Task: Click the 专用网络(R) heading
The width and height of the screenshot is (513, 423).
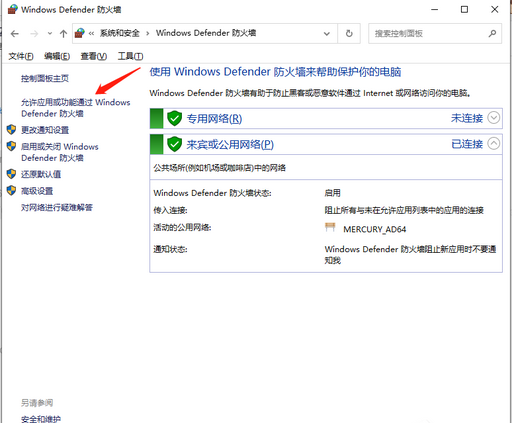Action: pos(214,119)
